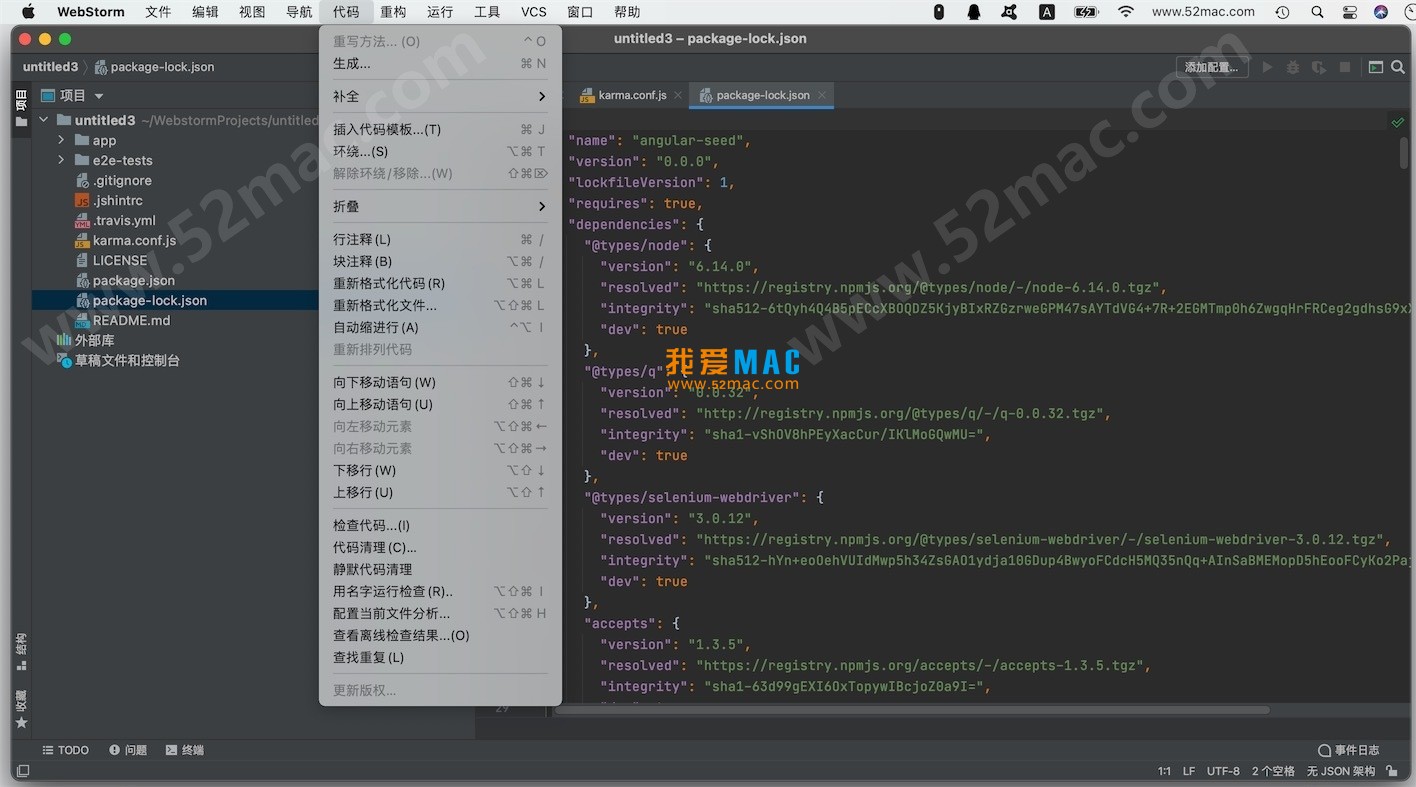Click the Run configuration play icon

[1267, 67]
